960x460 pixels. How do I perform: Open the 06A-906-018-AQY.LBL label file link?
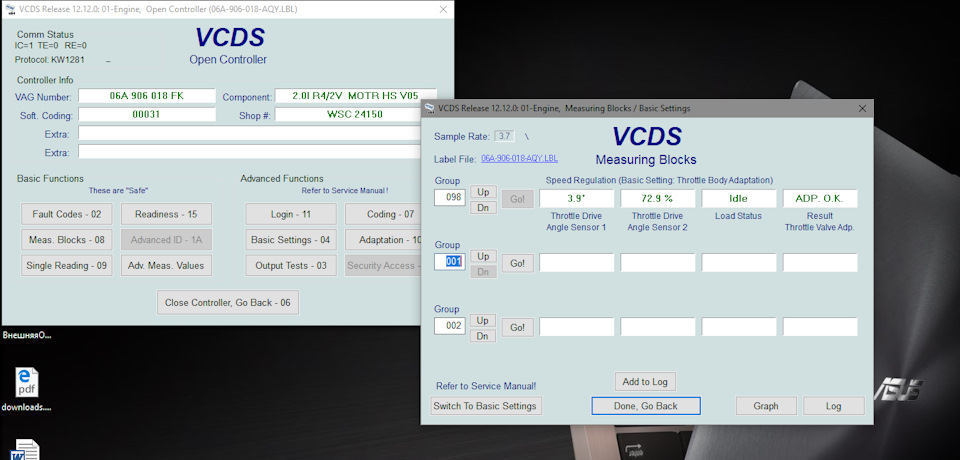click(x=519, y=158)
